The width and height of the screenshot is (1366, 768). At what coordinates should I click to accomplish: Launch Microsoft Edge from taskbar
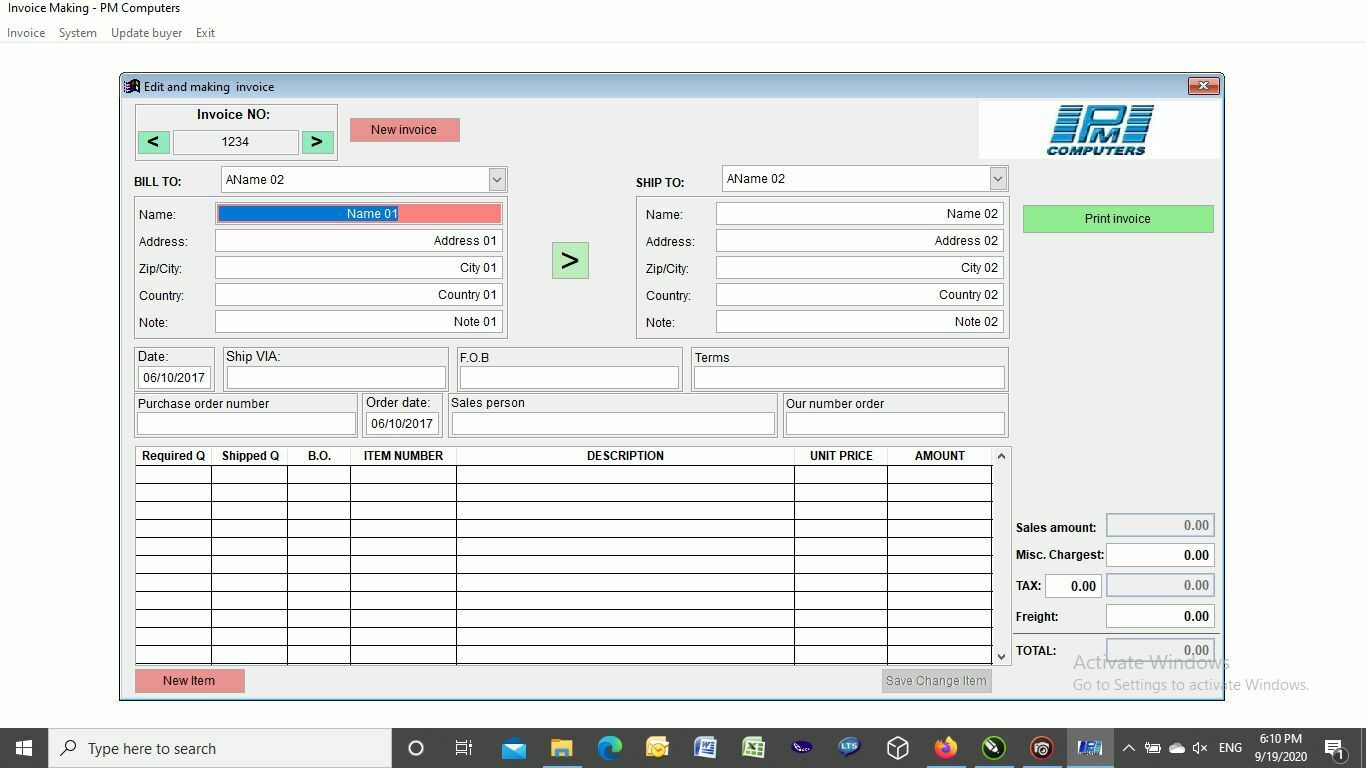[x=610, y=748]
